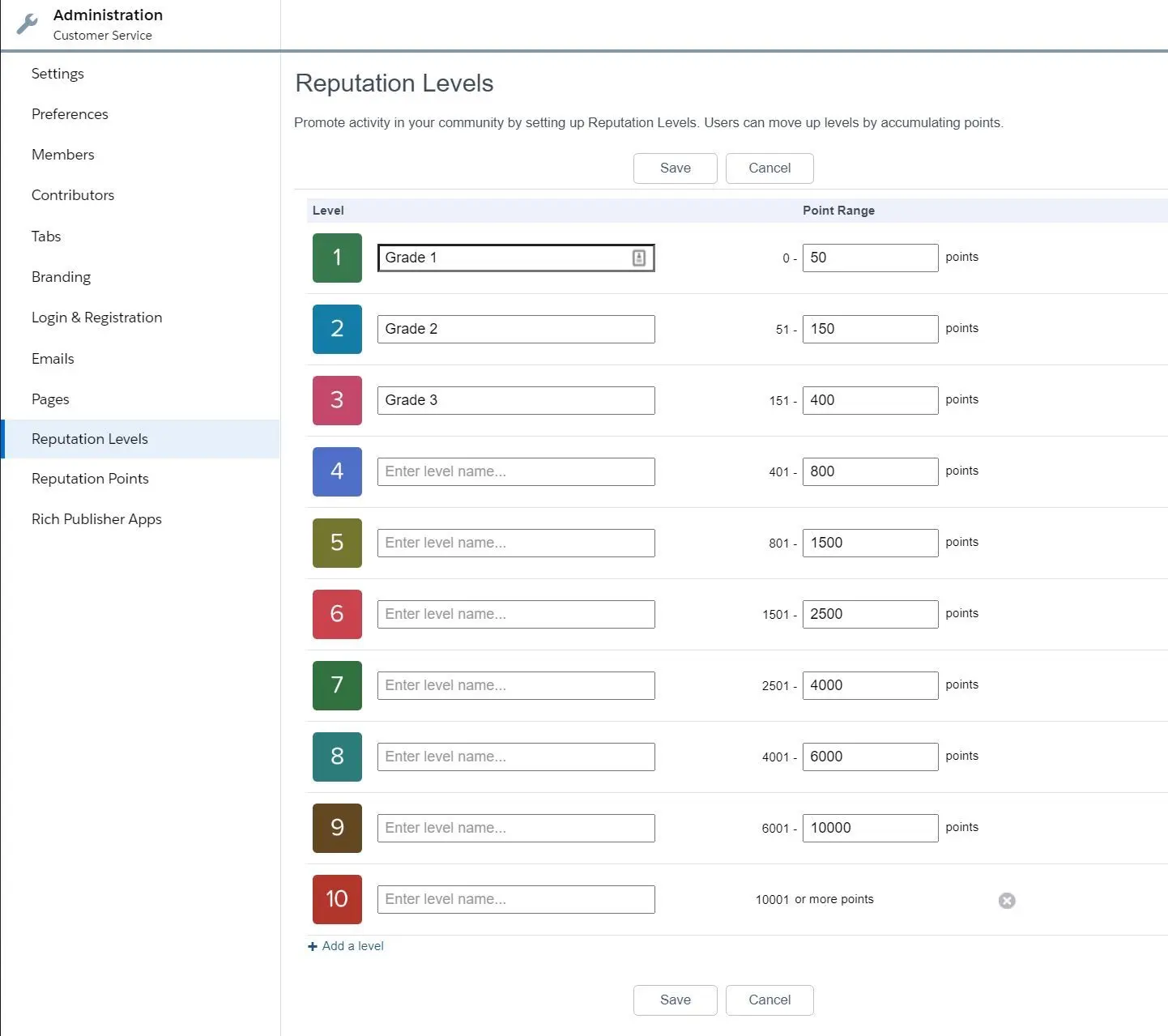Click the level 5 olive badge
1168x1036 pixels.
[337, 543]
